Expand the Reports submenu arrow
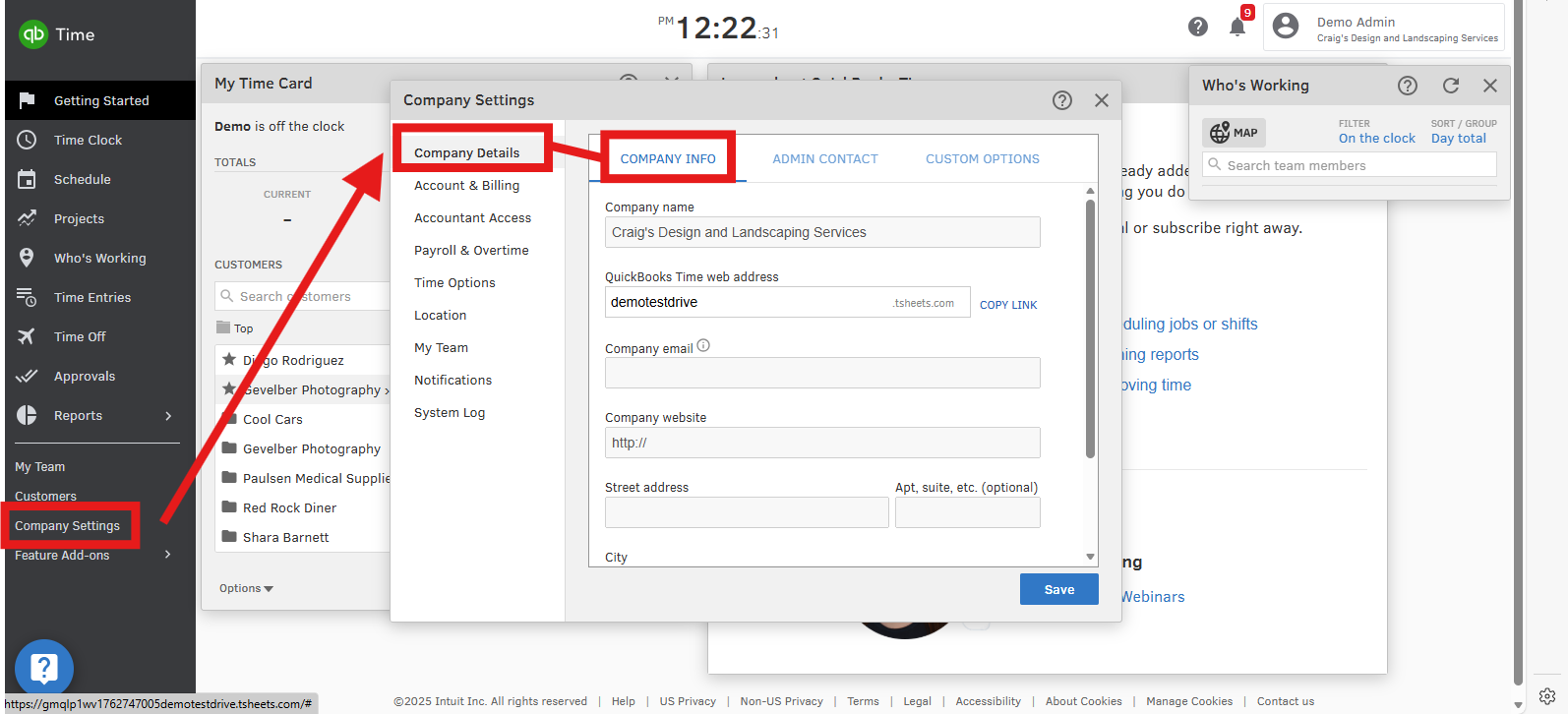This screenshot has width=1568, height=714. (168, 416)
